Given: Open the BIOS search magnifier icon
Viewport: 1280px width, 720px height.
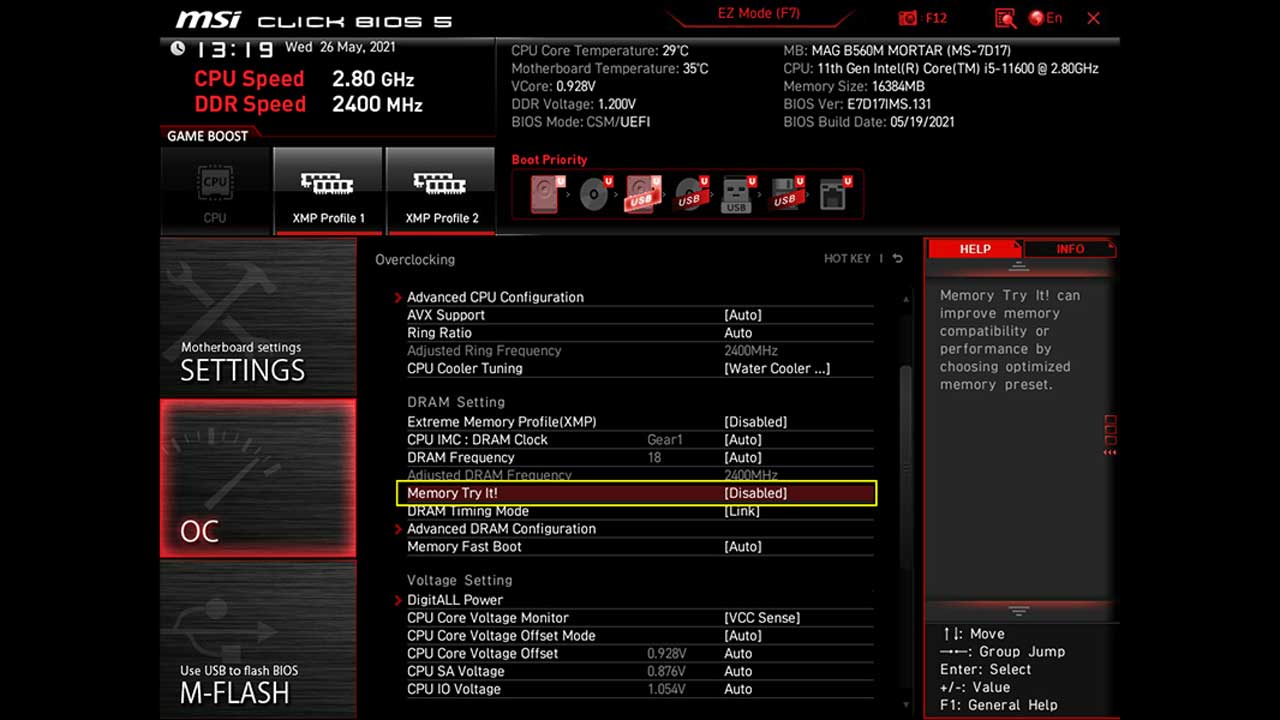Looking at the screenshot, I should click(1005, 18).
